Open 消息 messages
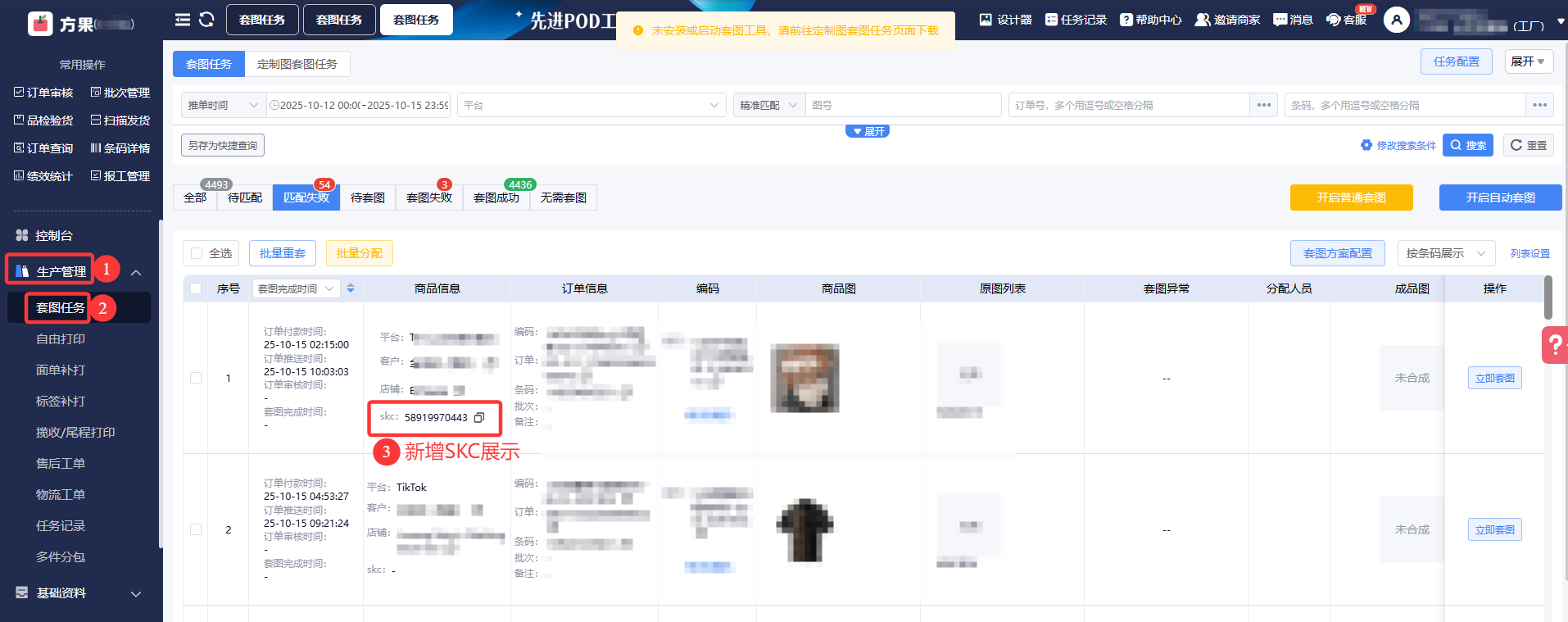1568x622 pixels. (1293, 20)
